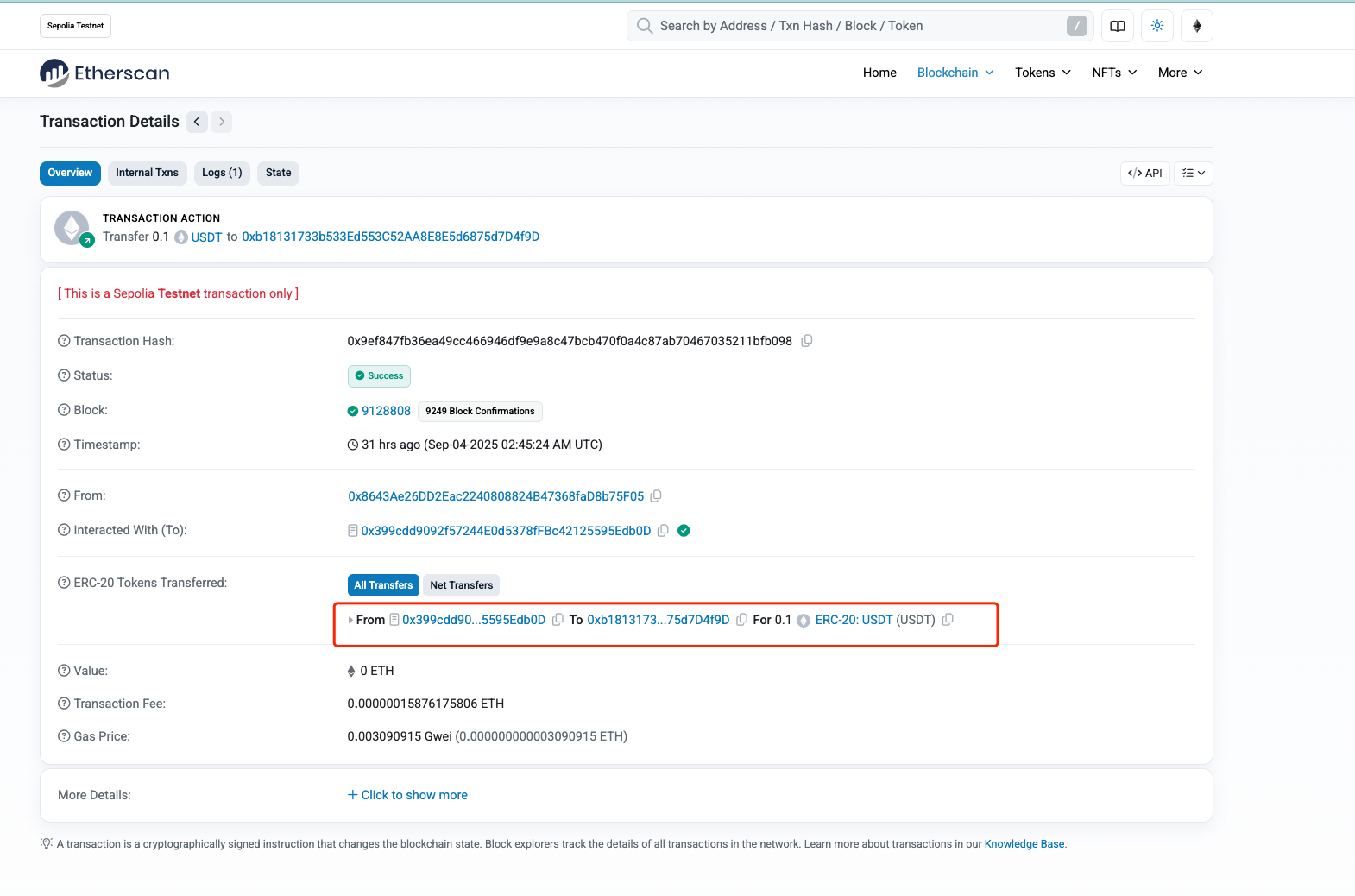Click the 0.003090915 Gwei gas price

(x=400, y=736)
